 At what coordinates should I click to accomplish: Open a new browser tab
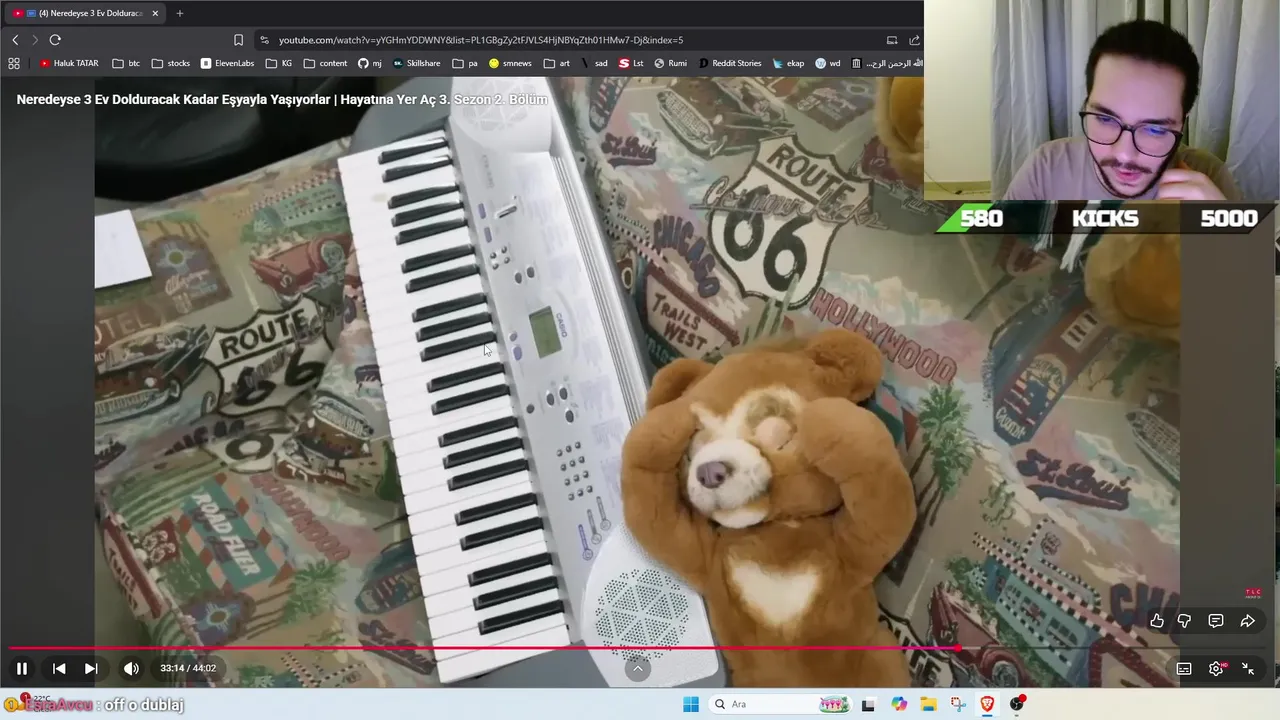[x=180, y=13]
